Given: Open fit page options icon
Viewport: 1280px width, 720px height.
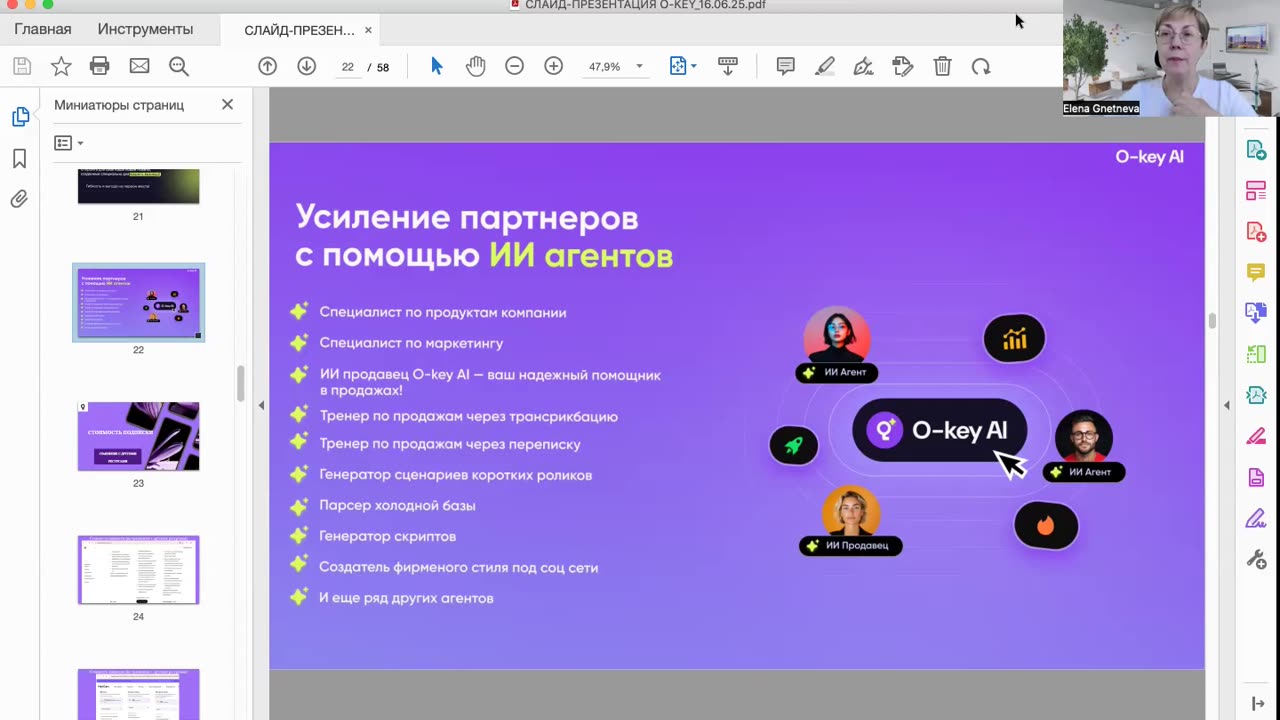Looking at the screenshot, I should pos(683,66).
